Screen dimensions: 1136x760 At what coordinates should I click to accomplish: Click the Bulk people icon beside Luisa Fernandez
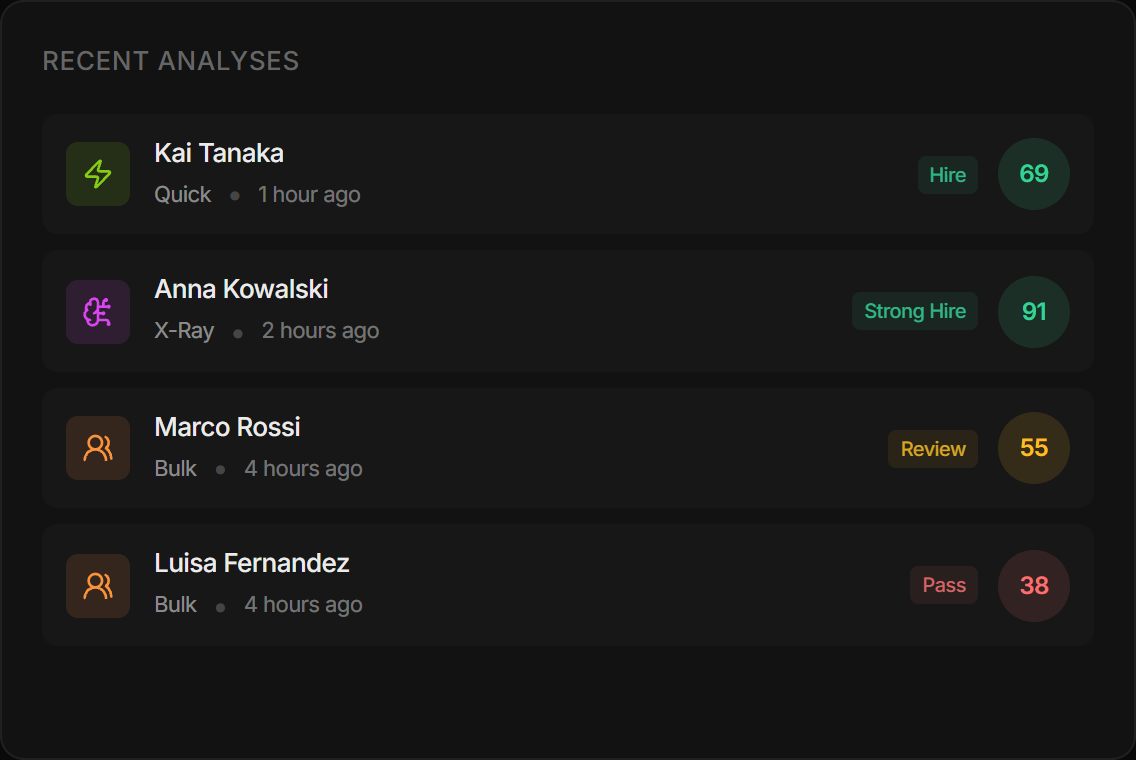98,586
